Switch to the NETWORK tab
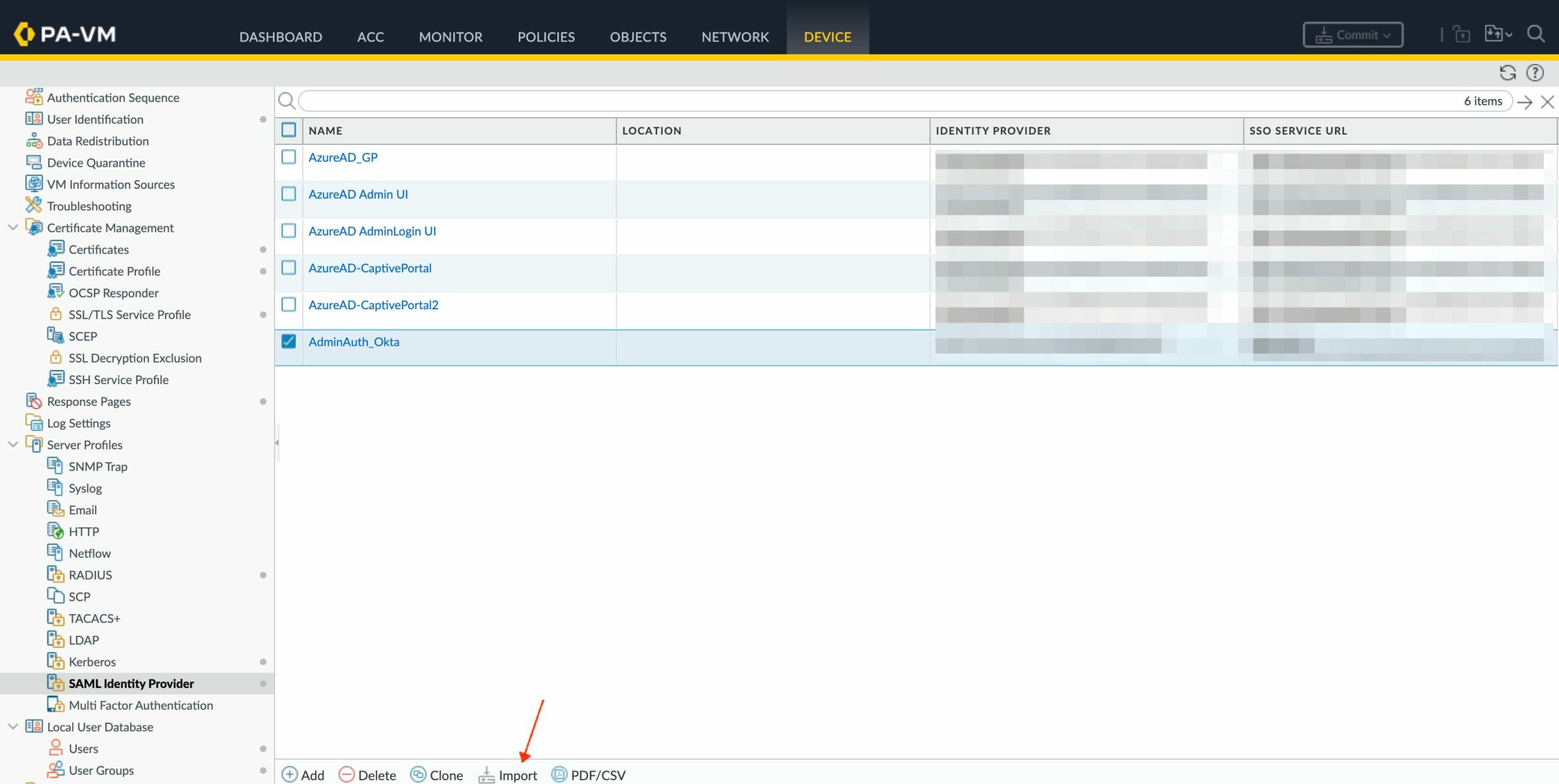 pos(734,37)
